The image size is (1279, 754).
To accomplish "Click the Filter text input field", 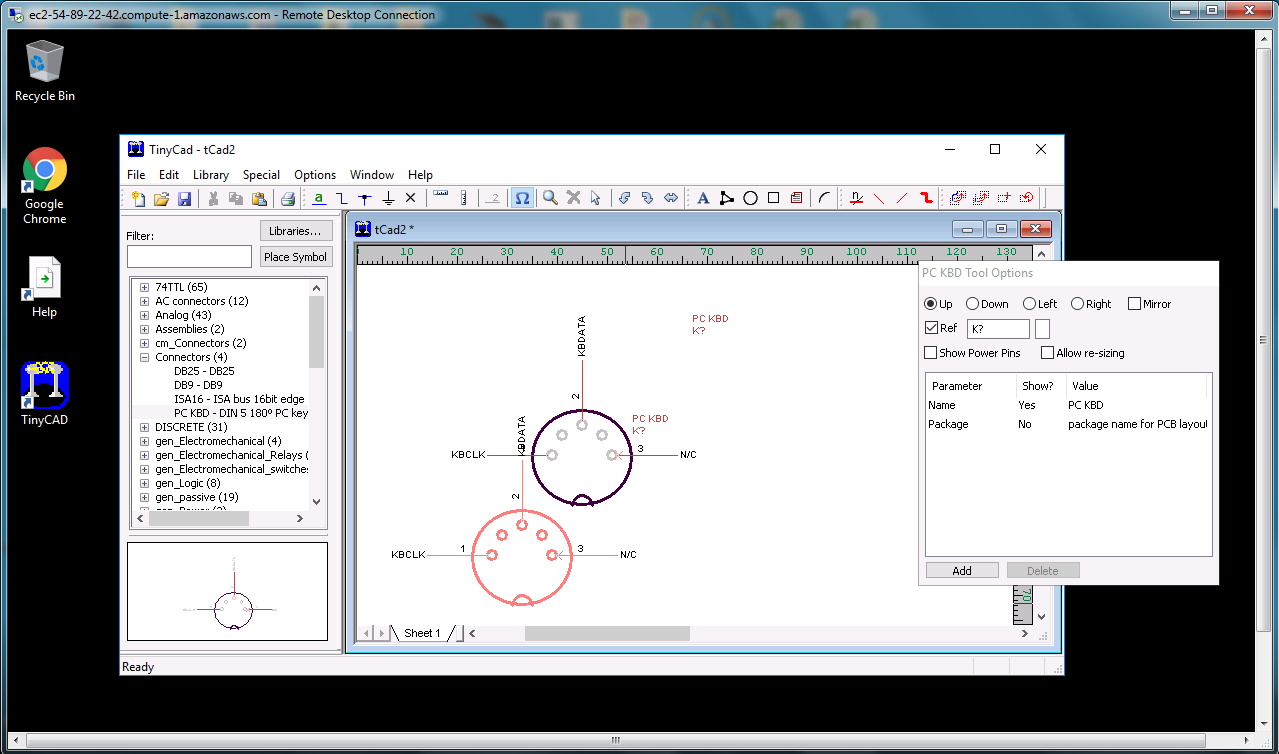I will coord(189,257).
